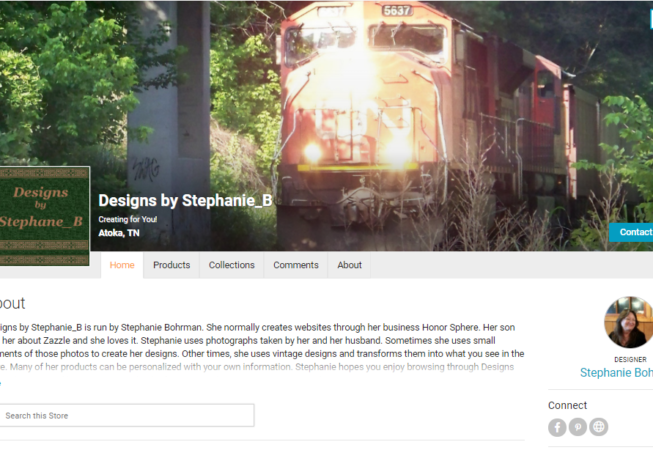The image size is (653, 450).
Task: Click the Creating for You! tagline
Action: 127,219
